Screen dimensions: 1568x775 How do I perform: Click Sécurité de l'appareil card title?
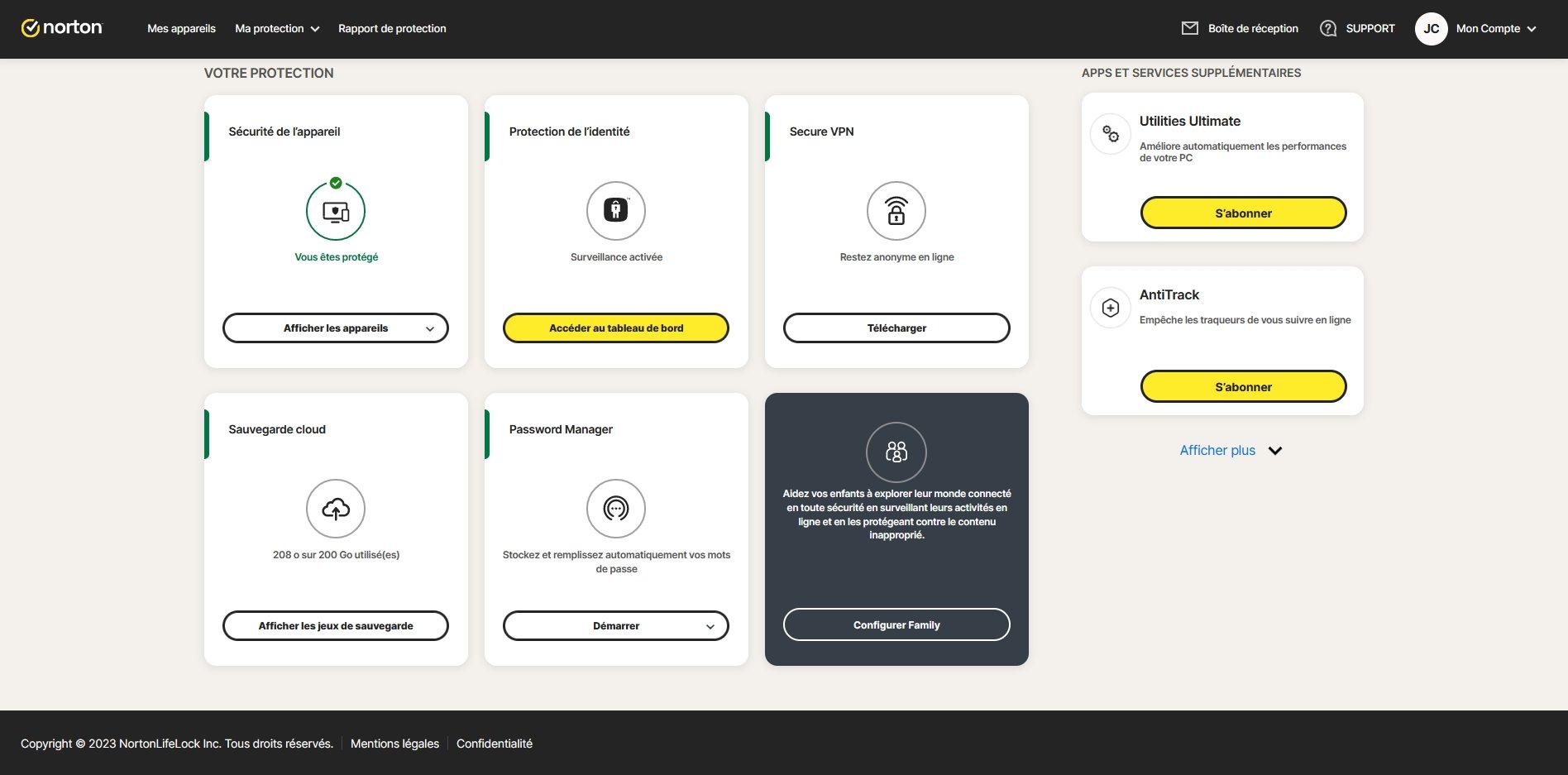coord(284,132)
